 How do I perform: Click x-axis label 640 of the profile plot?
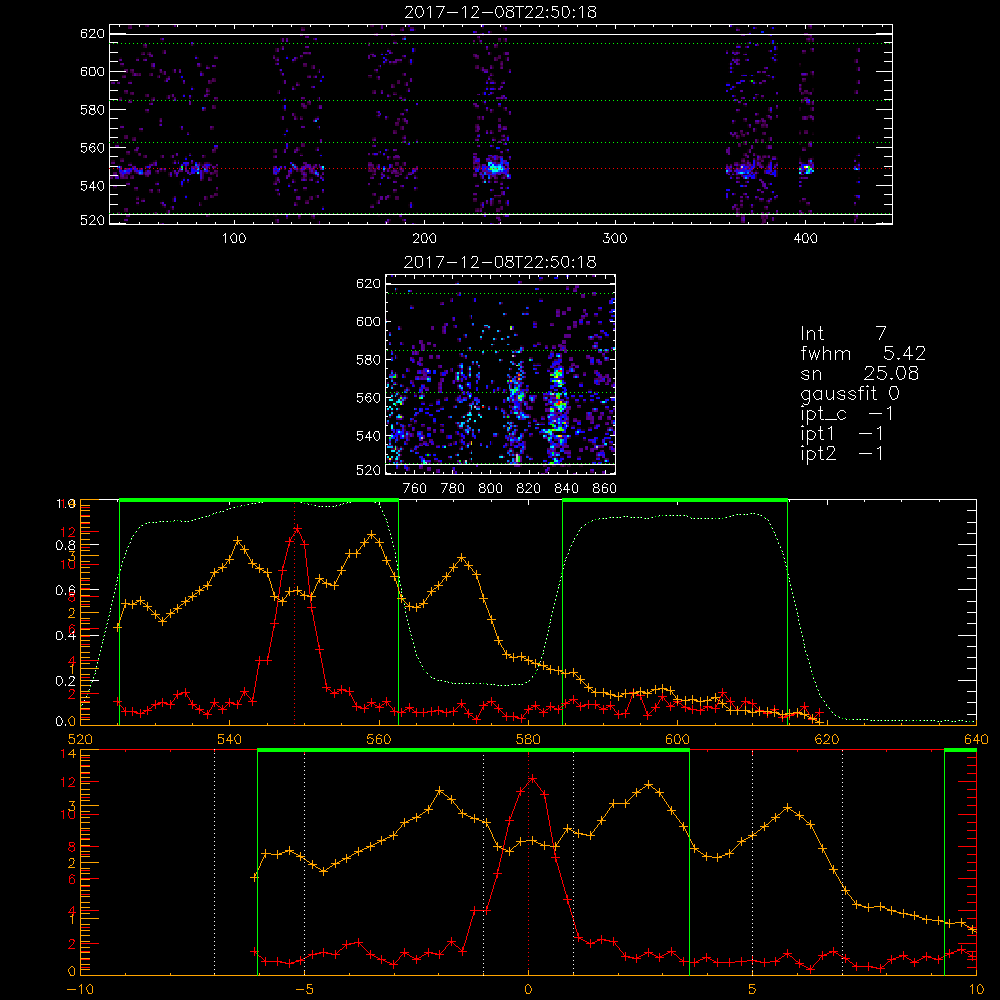tap(976, 739)
